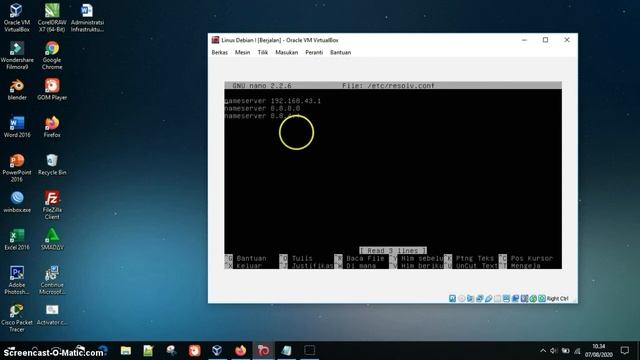Open the Masukan menu

coord(287,52)
